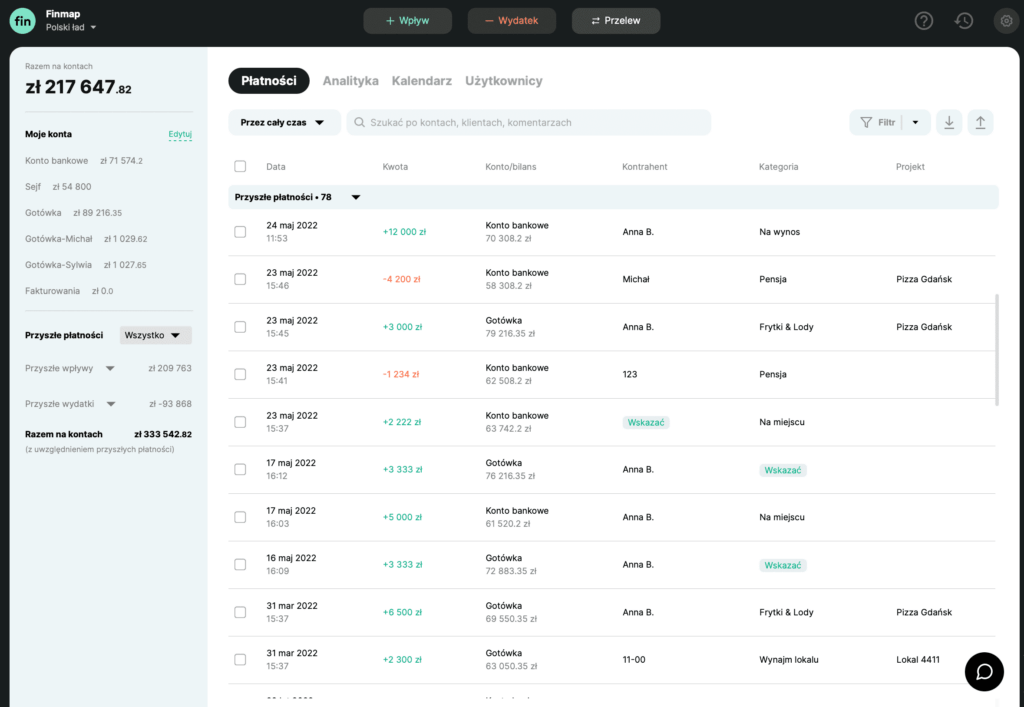Image resolution: width=1024 pixels, height=707 pixels.
Task: Click the Kontrahent column header
Action: click(x=645, y=166)
